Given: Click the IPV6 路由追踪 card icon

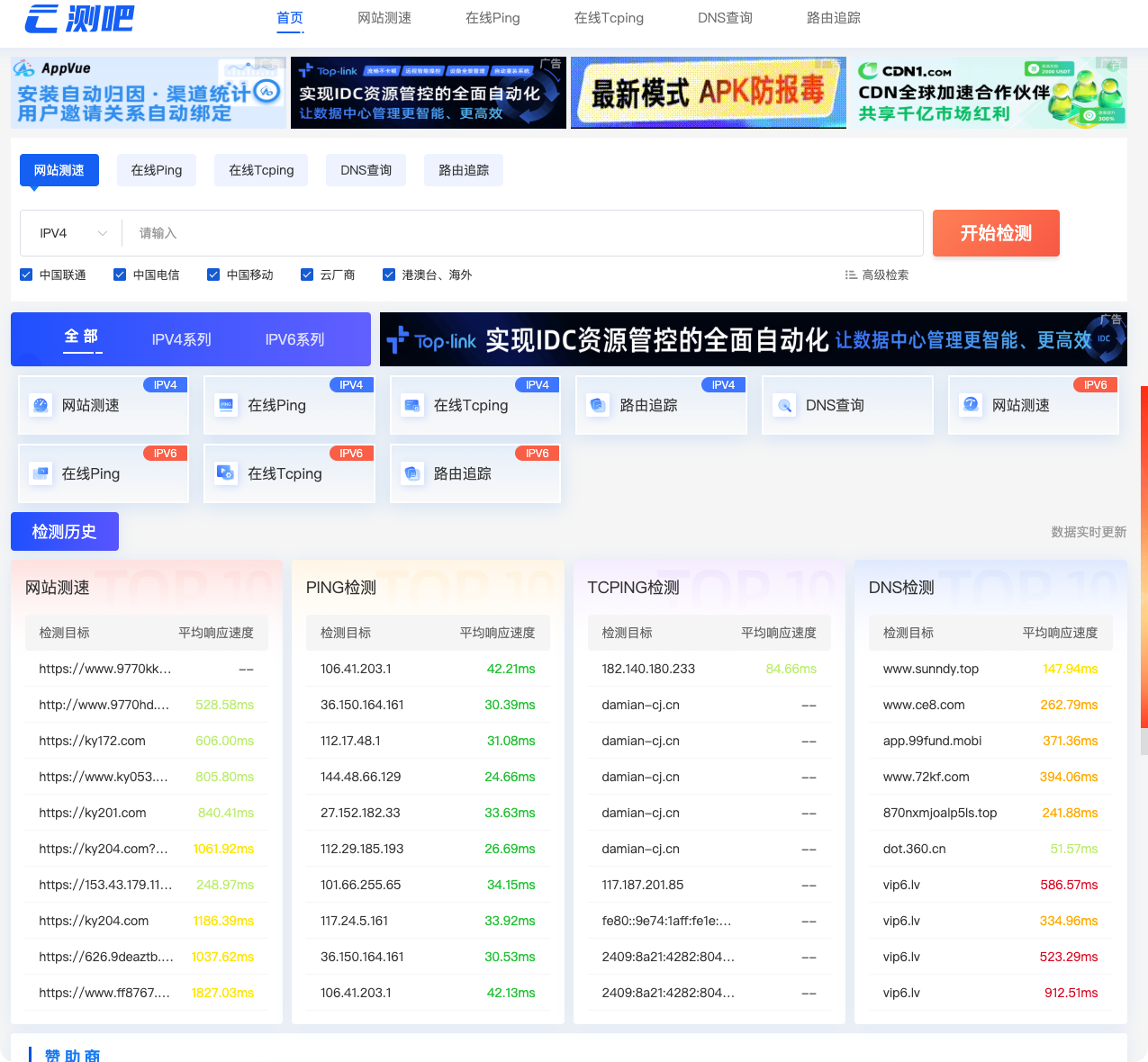Looking at the screenshot, I should coord(412,473).
